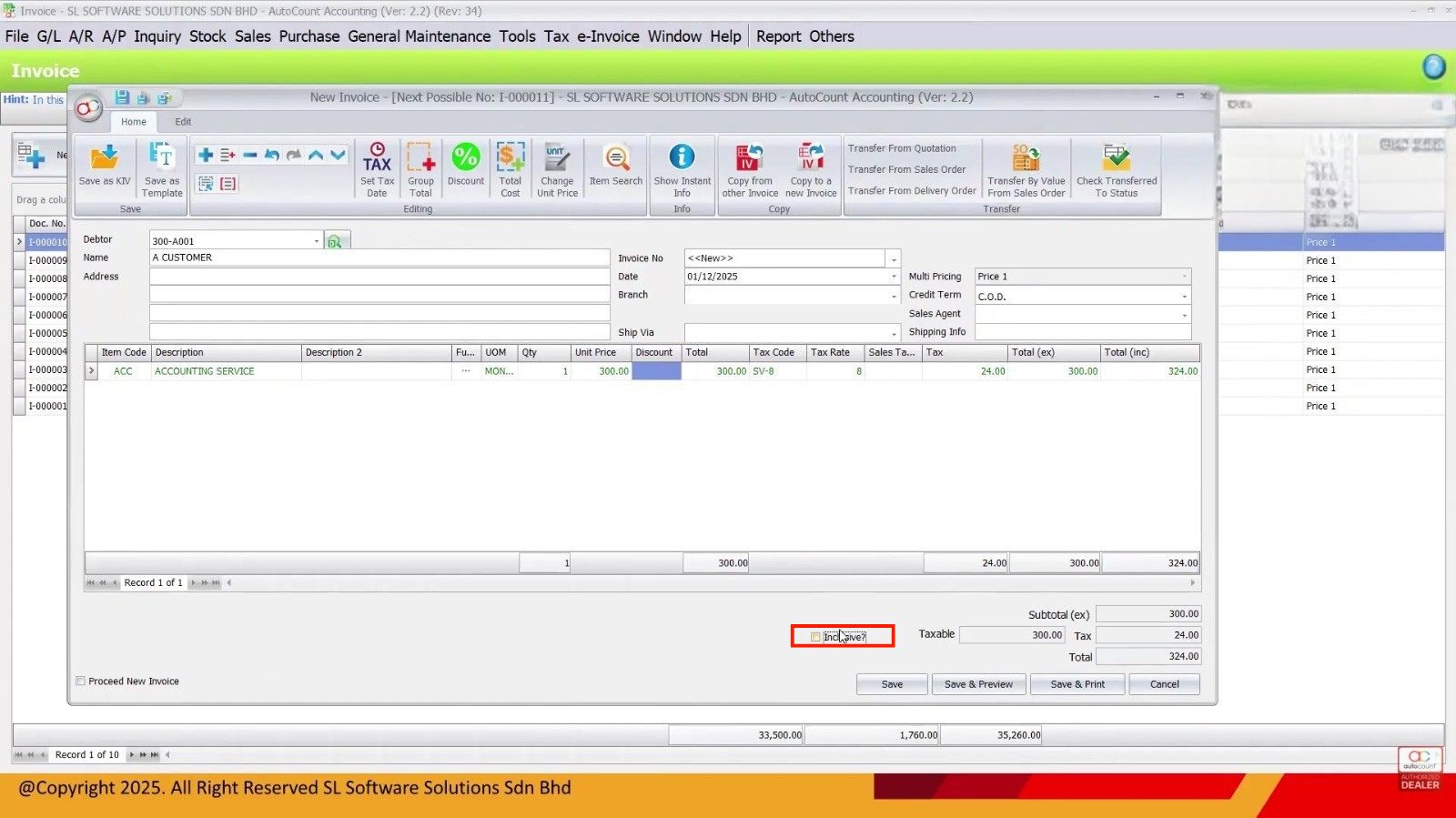Select I-000005 row in Invoice list
Viewport: 1456px width, 818px height.
[x=47, y=333]
